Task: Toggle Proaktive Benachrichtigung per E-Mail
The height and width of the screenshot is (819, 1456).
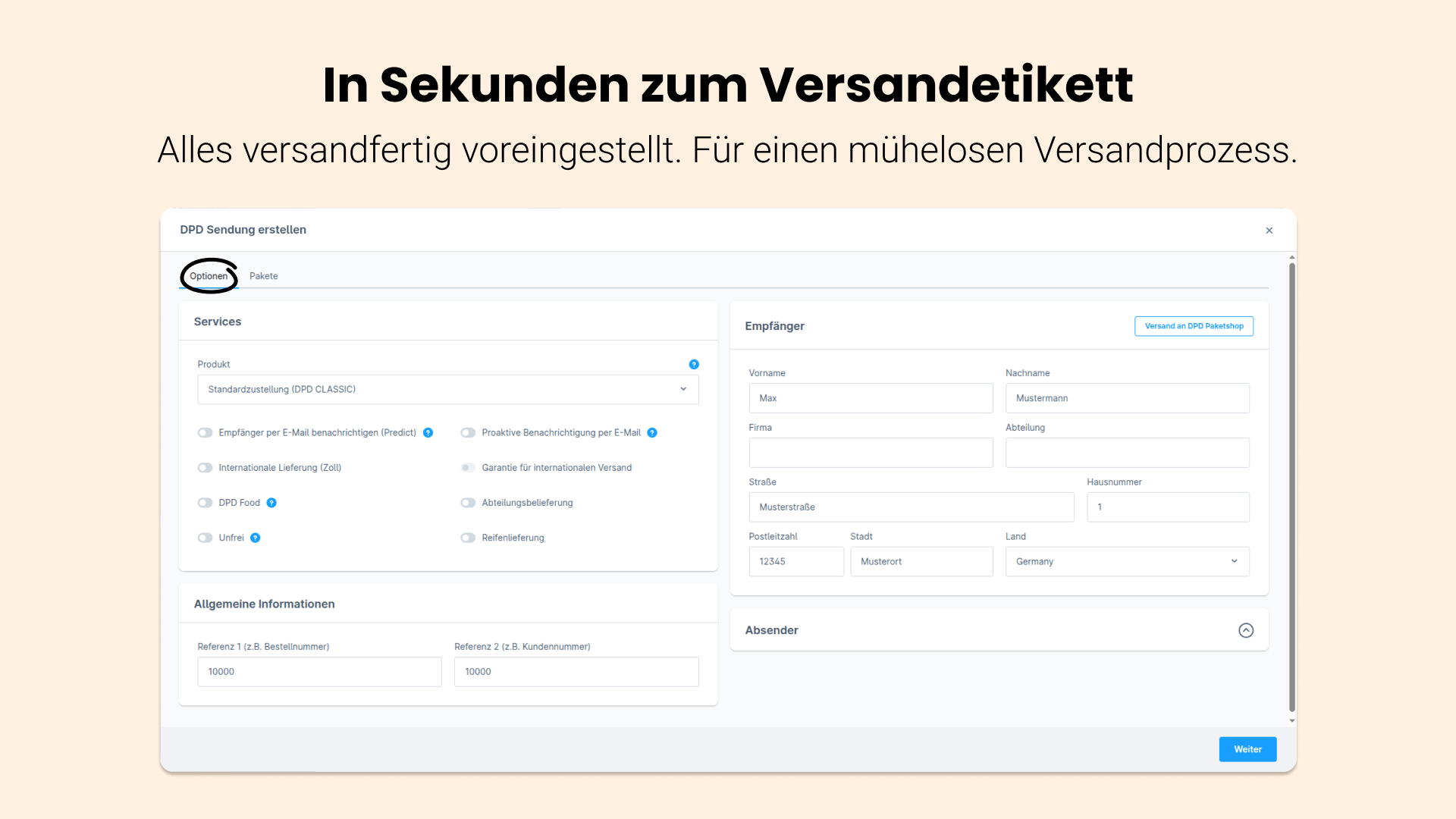Action: click(x=468, y=433)
